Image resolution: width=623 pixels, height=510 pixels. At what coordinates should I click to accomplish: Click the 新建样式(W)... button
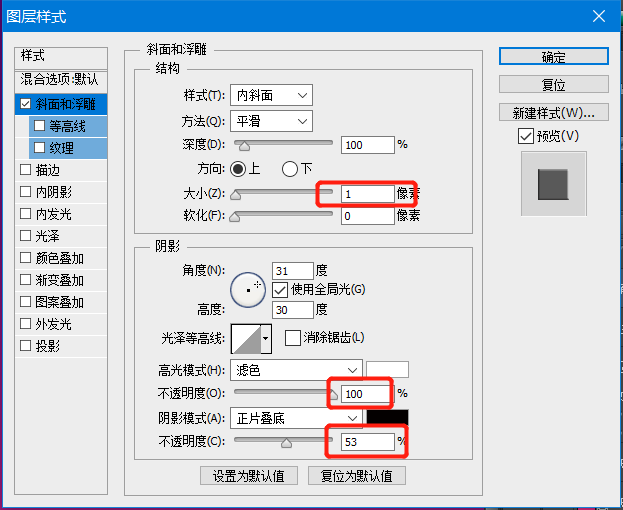click(x=553, y=112)
